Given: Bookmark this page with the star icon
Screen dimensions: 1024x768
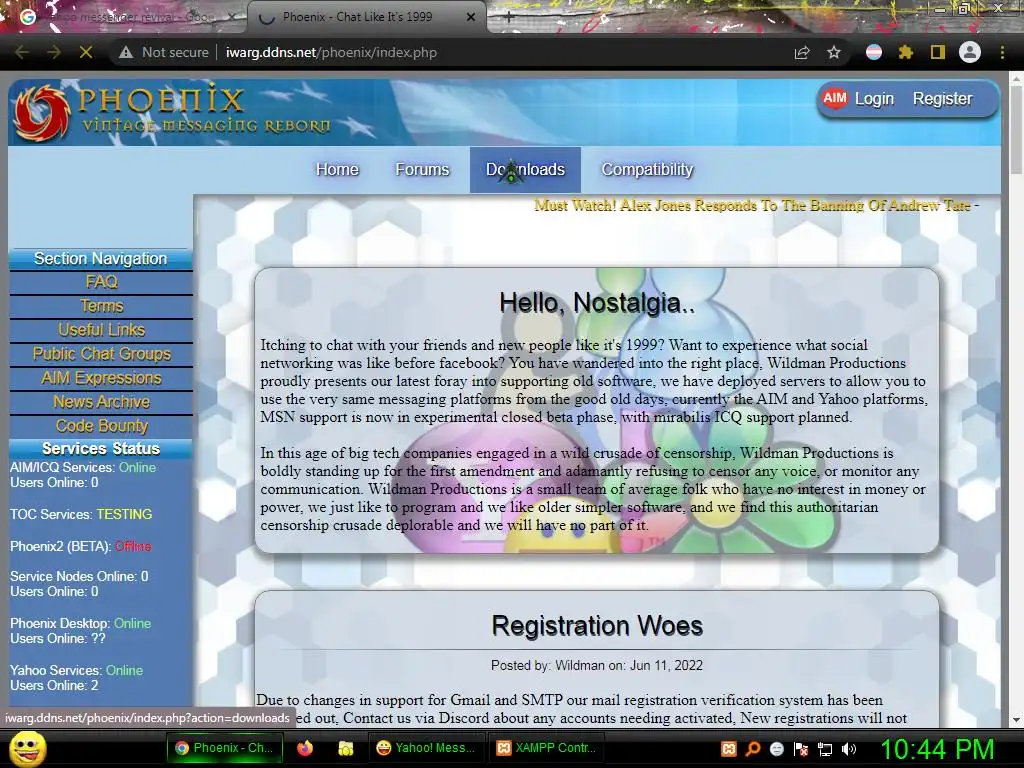Looking at the screenshot, I should coord(834,52).
